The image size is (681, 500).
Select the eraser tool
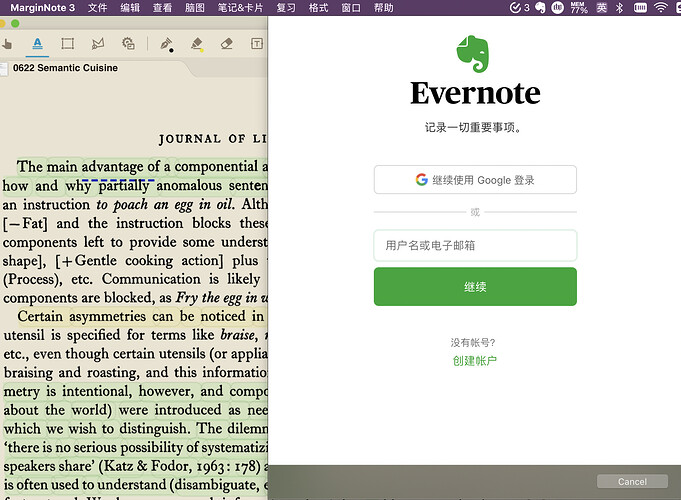pyautogui.click(x=227, y=43)
